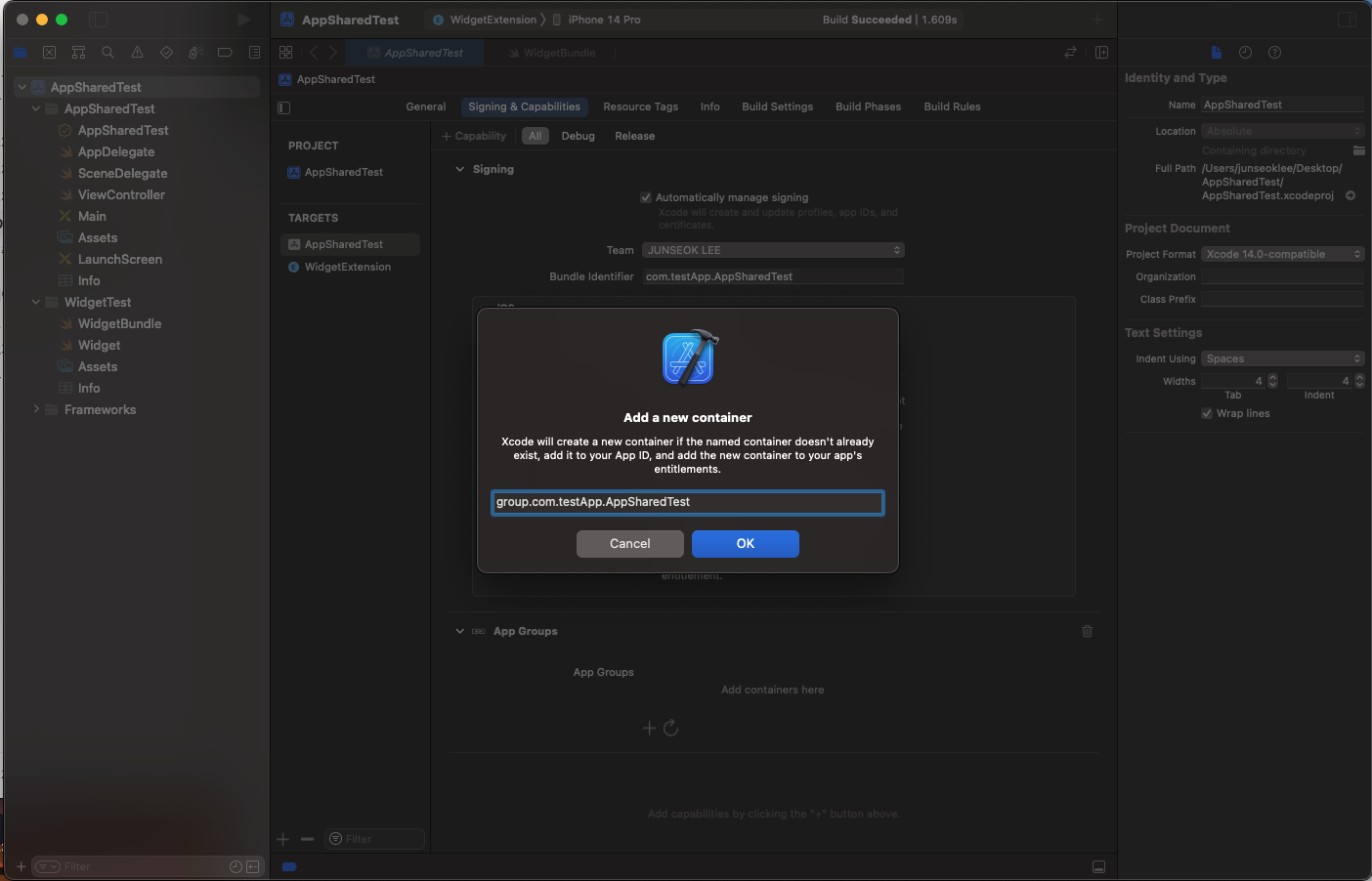Open the Project navigator folder icon

pos(20,53)
